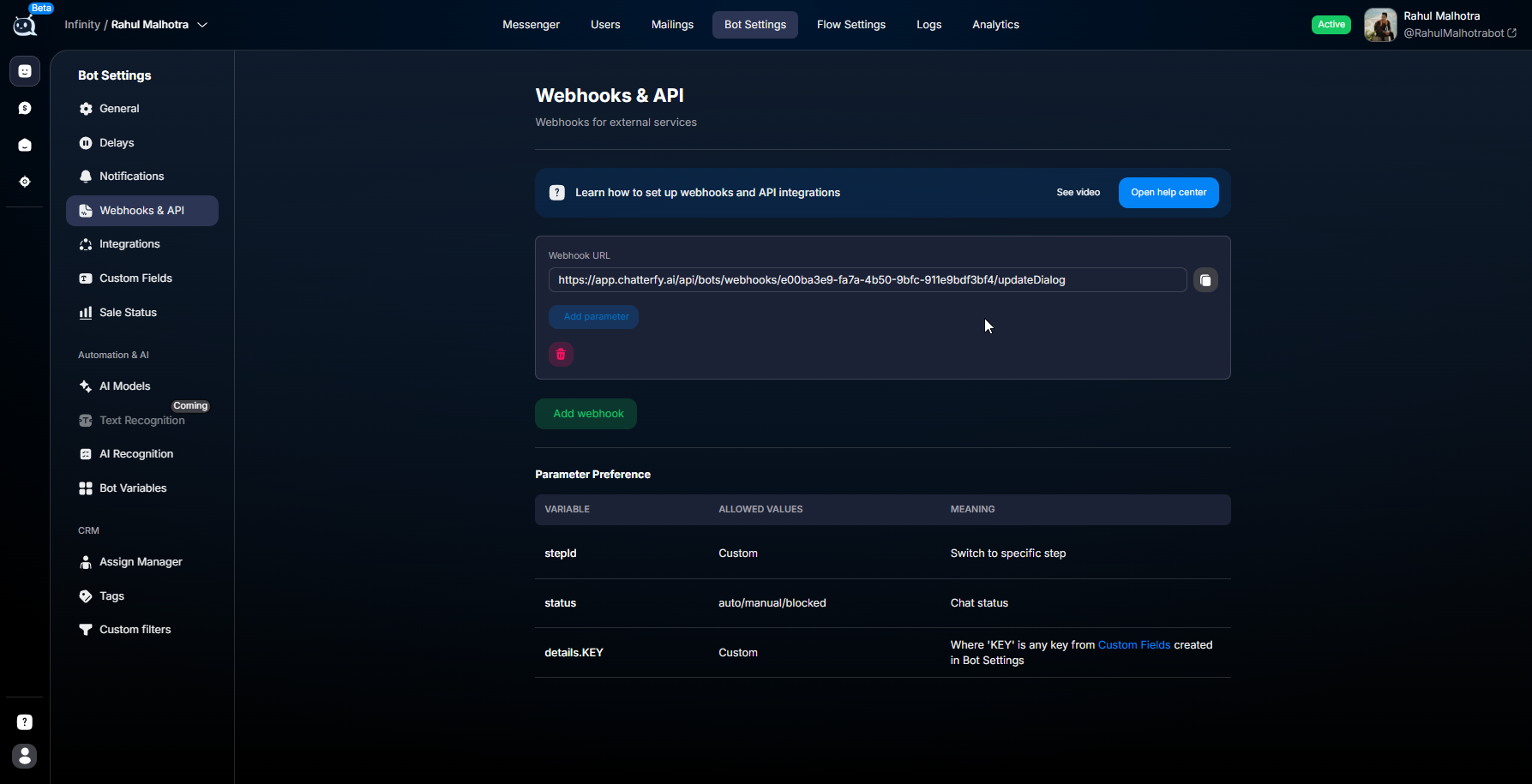Open the @RahulMalhotrabot external link
This screenshot has width=1532, height=784.
point(1460,33)
